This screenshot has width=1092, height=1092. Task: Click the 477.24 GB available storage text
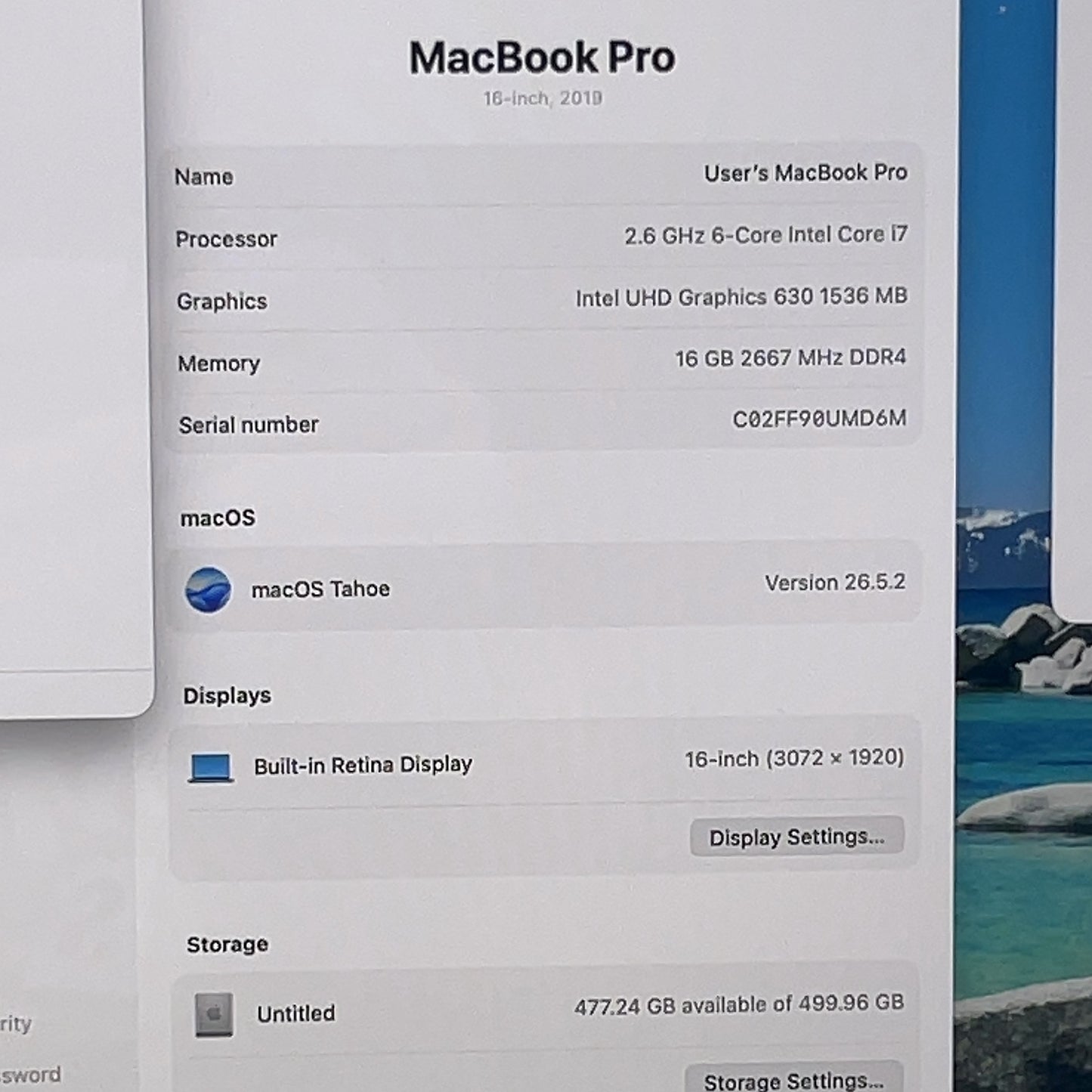pyautogui.click(x=739, y=1005)
